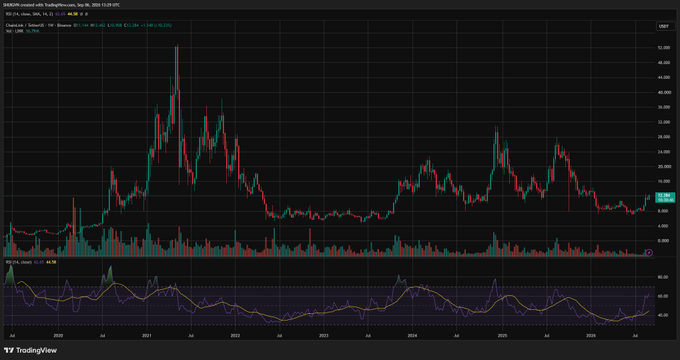Click the 52.000 price axis label
Viewport: 680px width, 360px height.
[664, 48]
